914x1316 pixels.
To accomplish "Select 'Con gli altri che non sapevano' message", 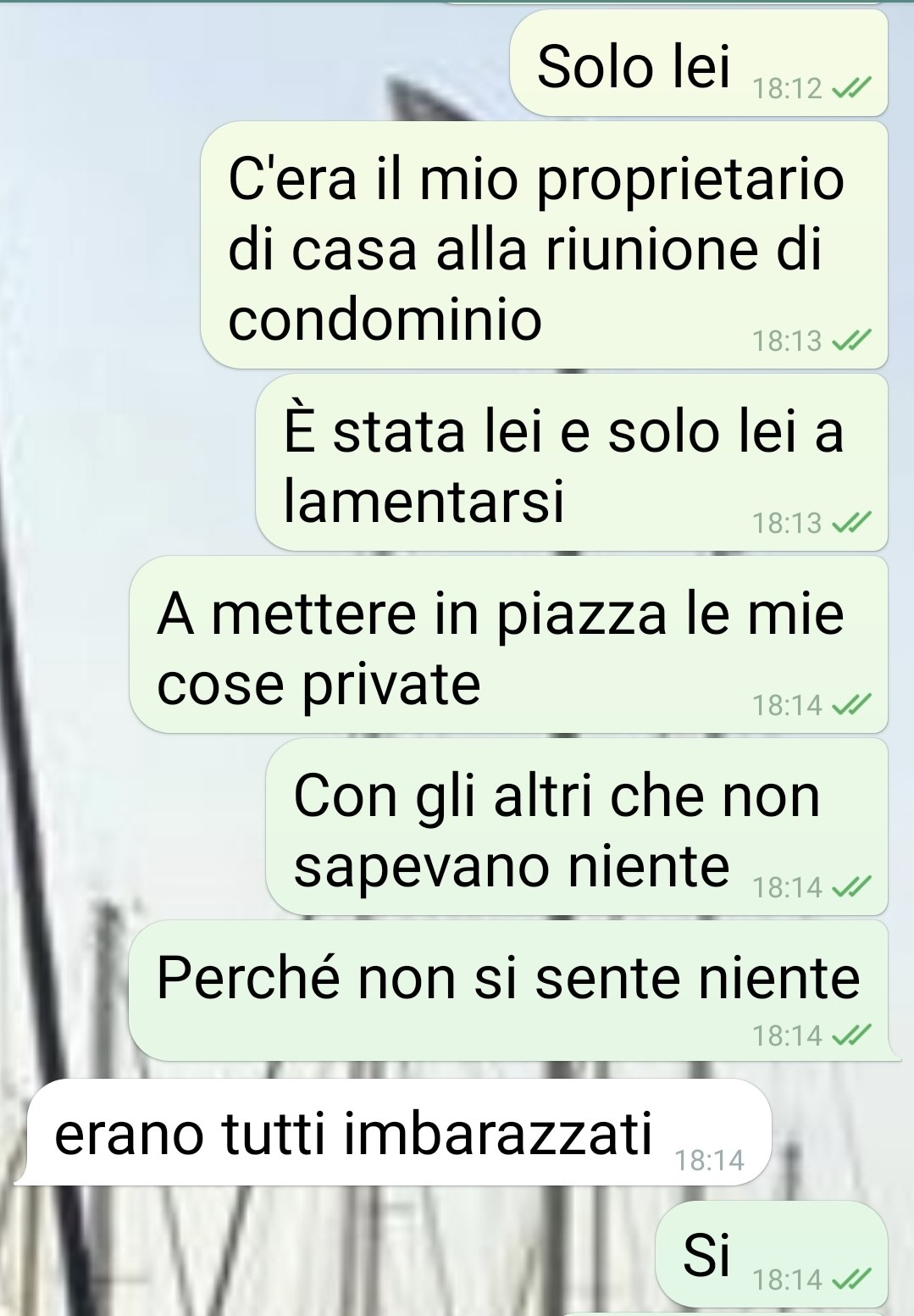I will coord(577,827).
